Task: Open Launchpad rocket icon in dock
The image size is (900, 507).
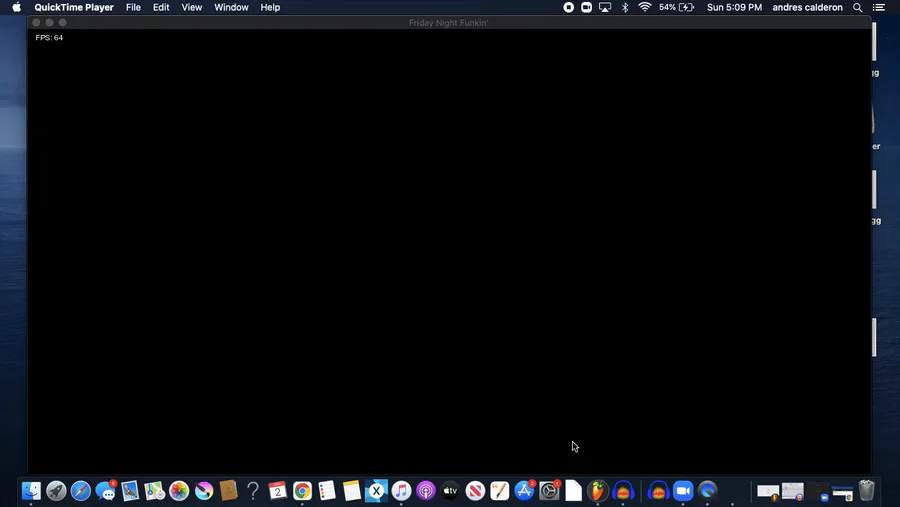Action: 56,491
